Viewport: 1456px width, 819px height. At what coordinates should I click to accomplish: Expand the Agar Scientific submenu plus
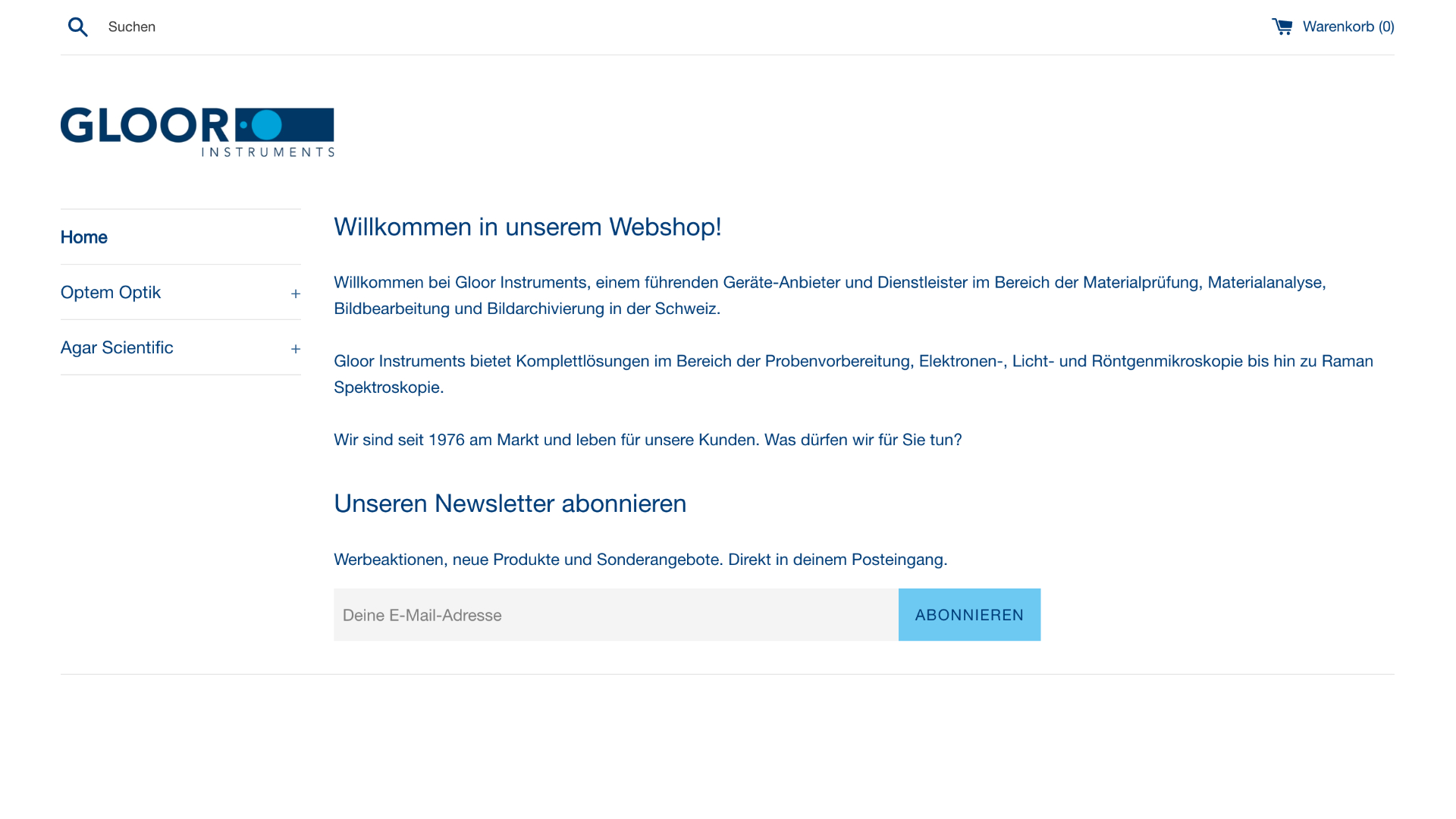[x=296, y=349]
